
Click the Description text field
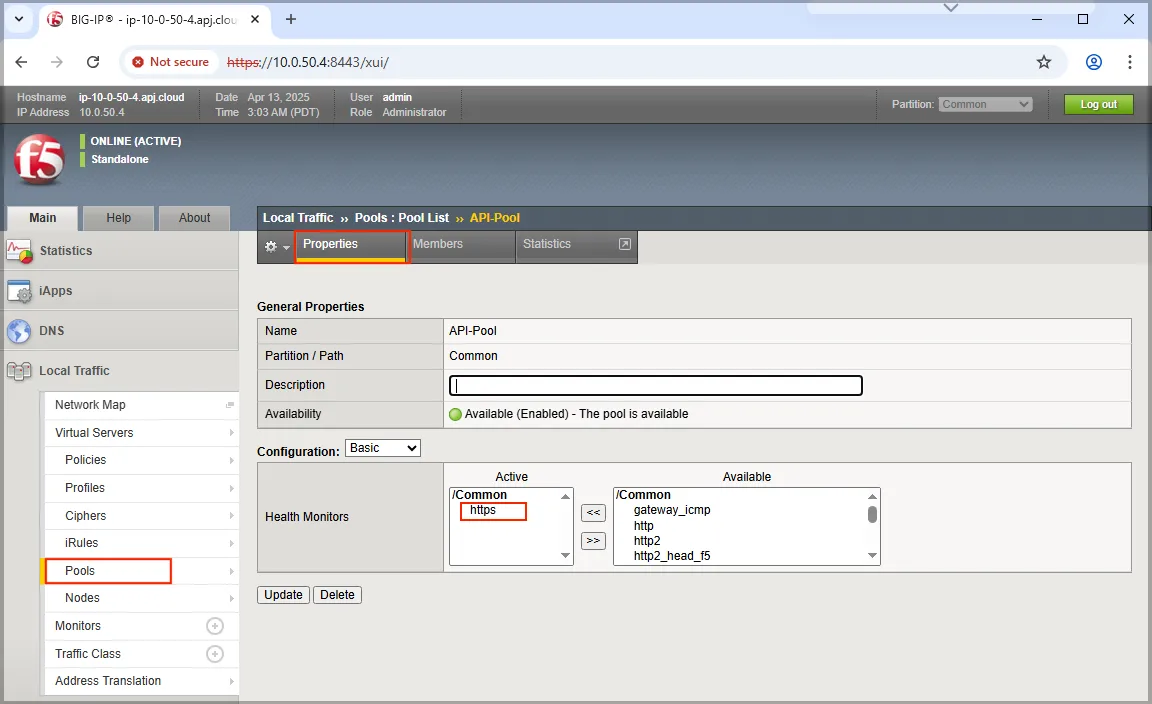point(656,385)
